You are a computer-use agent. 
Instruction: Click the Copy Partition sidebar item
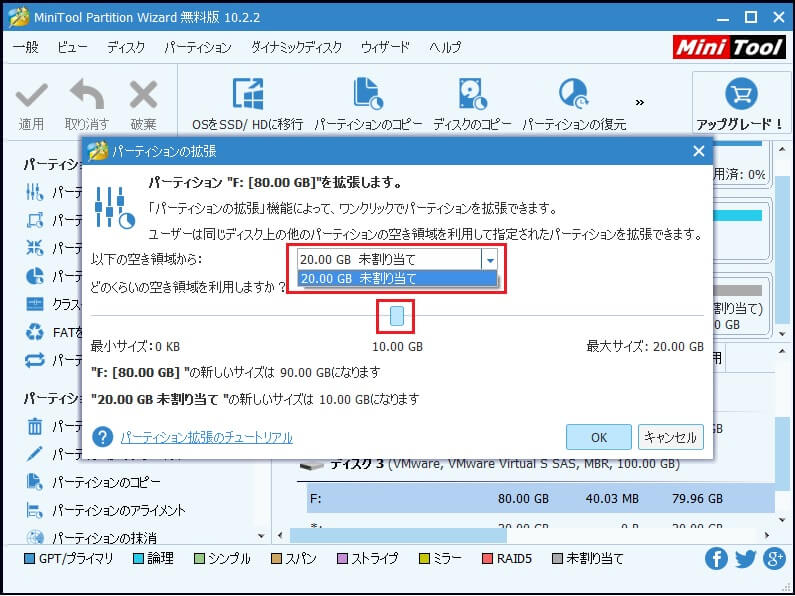click(x=106, y=481)
